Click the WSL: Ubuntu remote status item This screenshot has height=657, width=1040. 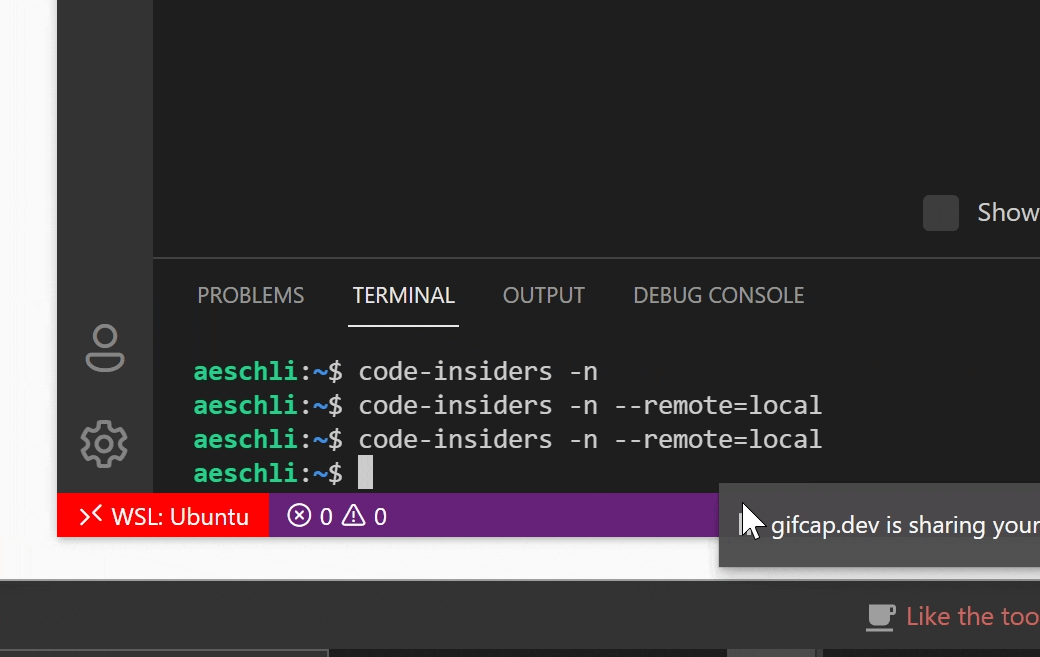[x=163, y=516]
